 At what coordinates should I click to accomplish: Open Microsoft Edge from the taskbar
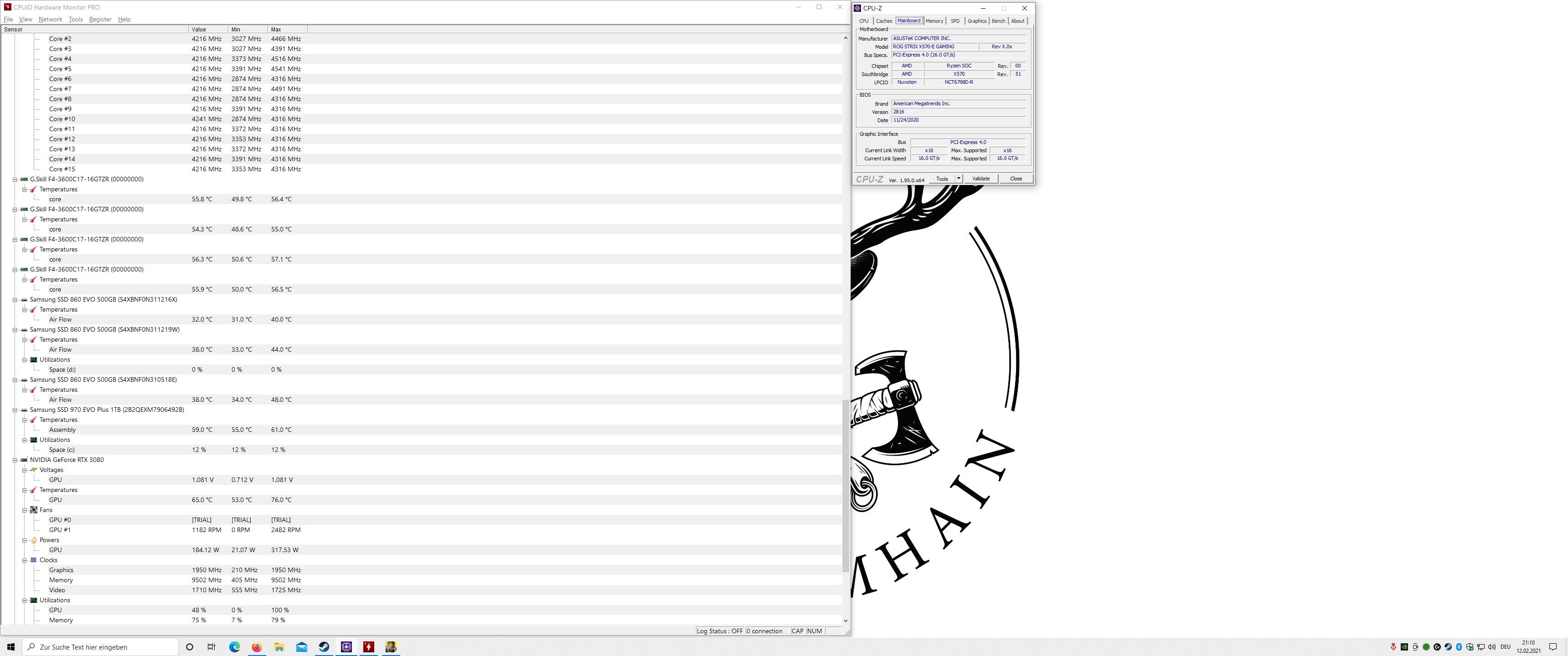pyautogui.click(x=234, y=647)
